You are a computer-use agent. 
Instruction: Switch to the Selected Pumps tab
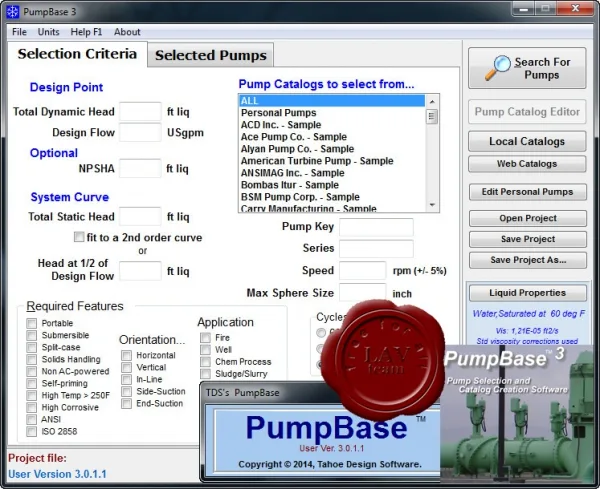(x=210, y=55)
